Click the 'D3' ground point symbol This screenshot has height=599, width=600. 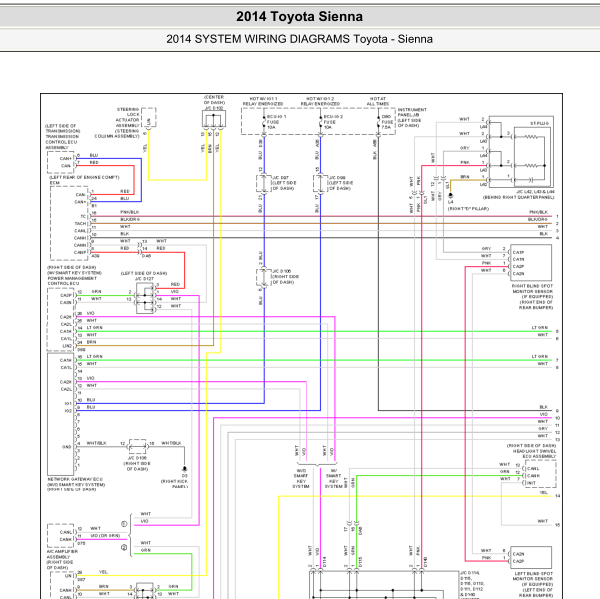(x=184, y=469)
